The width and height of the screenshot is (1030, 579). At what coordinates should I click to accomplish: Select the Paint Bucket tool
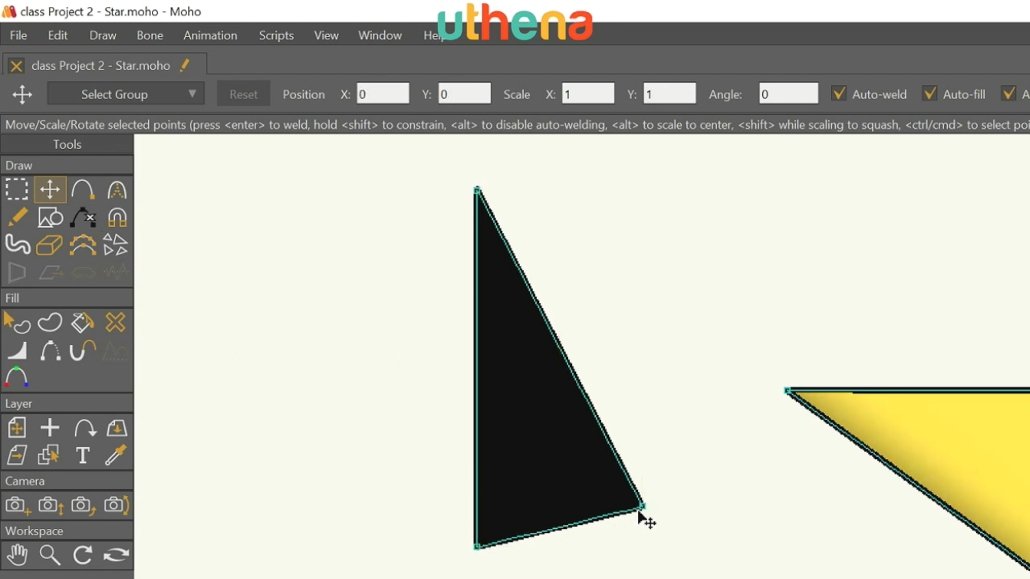[x=83, y=323]
